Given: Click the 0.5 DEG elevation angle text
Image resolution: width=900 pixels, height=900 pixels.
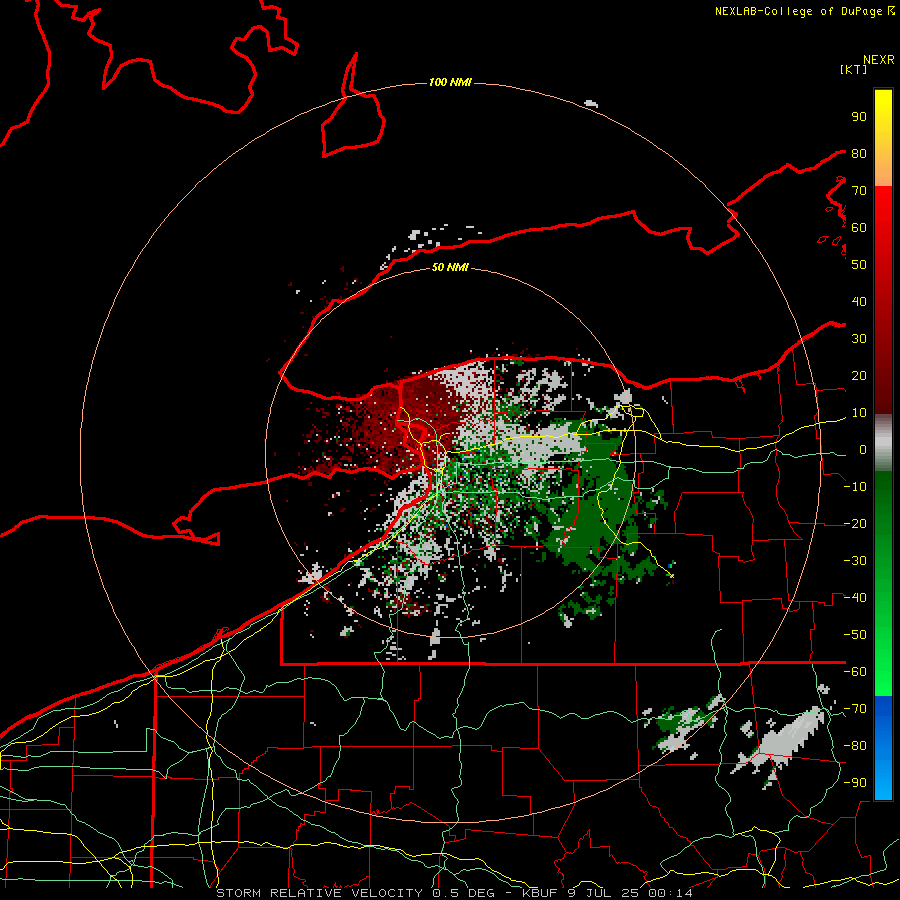Looking at the screenshot, I should (x=464, y=893).
